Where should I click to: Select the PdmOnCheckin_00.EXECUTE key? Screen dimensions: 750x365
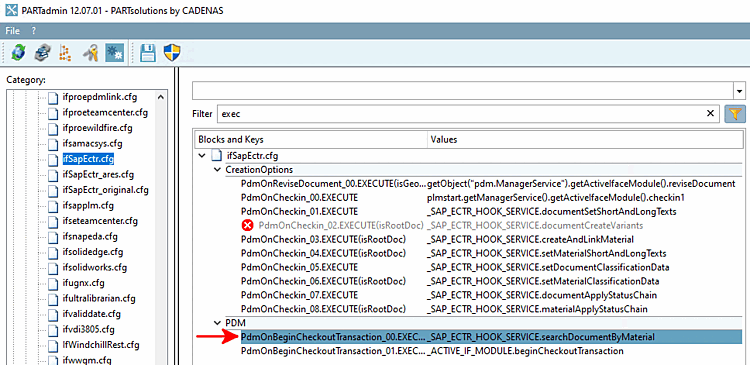[299, 198]
